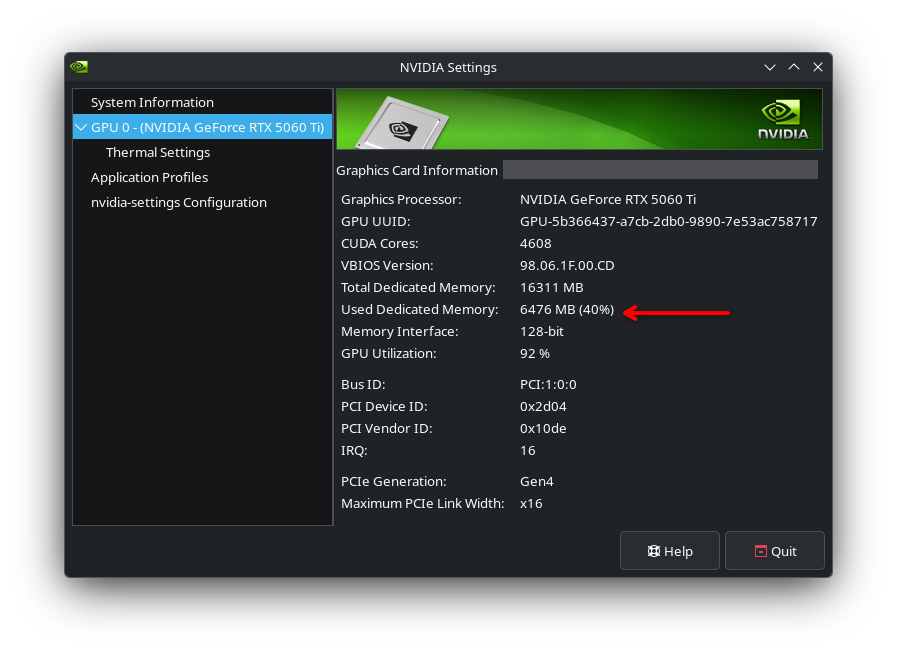897x654 pixels.
Task: Click the Bus ID: label
Action: pyautogui.click(x=363, y=385)
